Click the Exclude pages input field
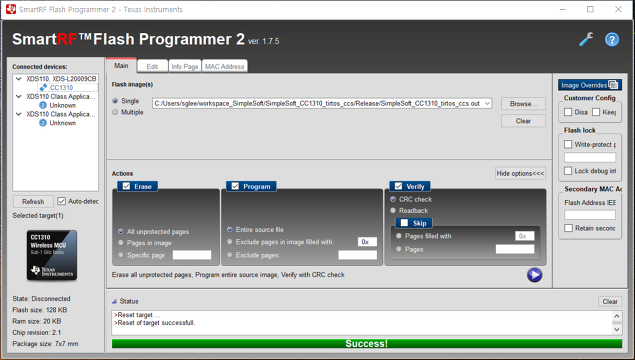This screenshot has width=635, height=360. [358, 255]
